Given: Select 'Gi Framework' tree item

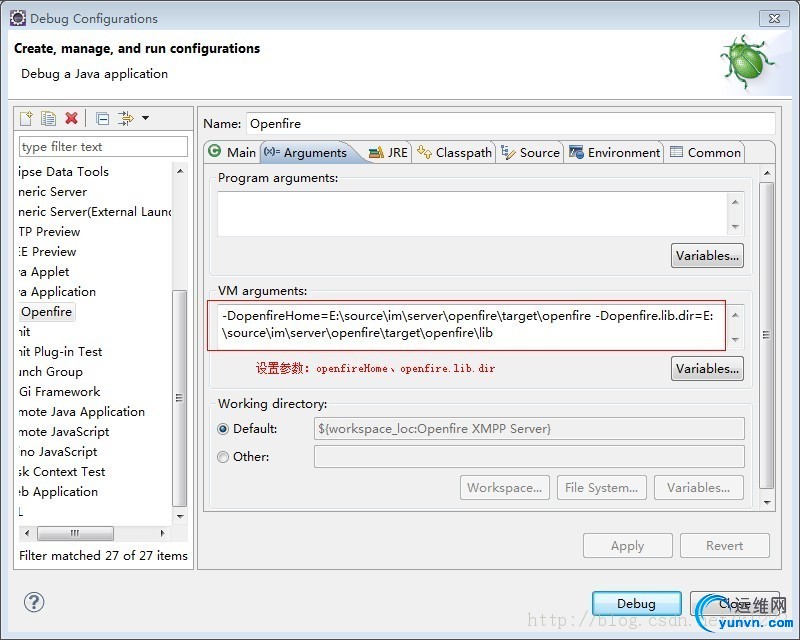Looking at the screenshot, I should point(60,392).
